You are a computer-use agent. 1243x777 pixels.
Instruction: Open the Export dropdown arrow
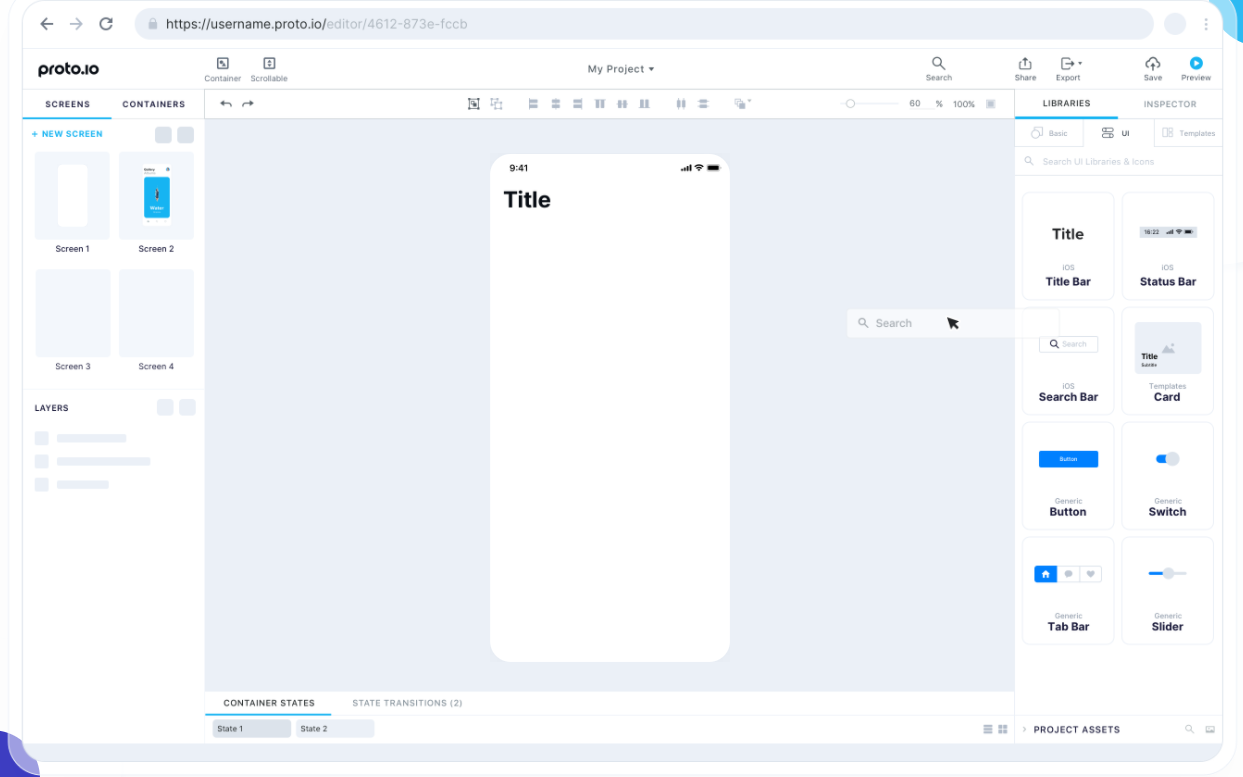point(1080,63)
